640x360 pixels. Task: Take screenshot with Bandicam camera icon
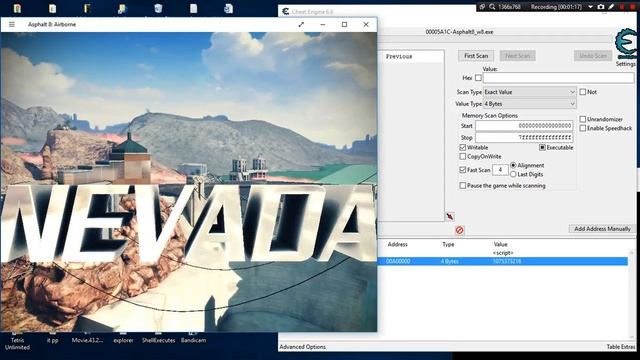[601, 7]
